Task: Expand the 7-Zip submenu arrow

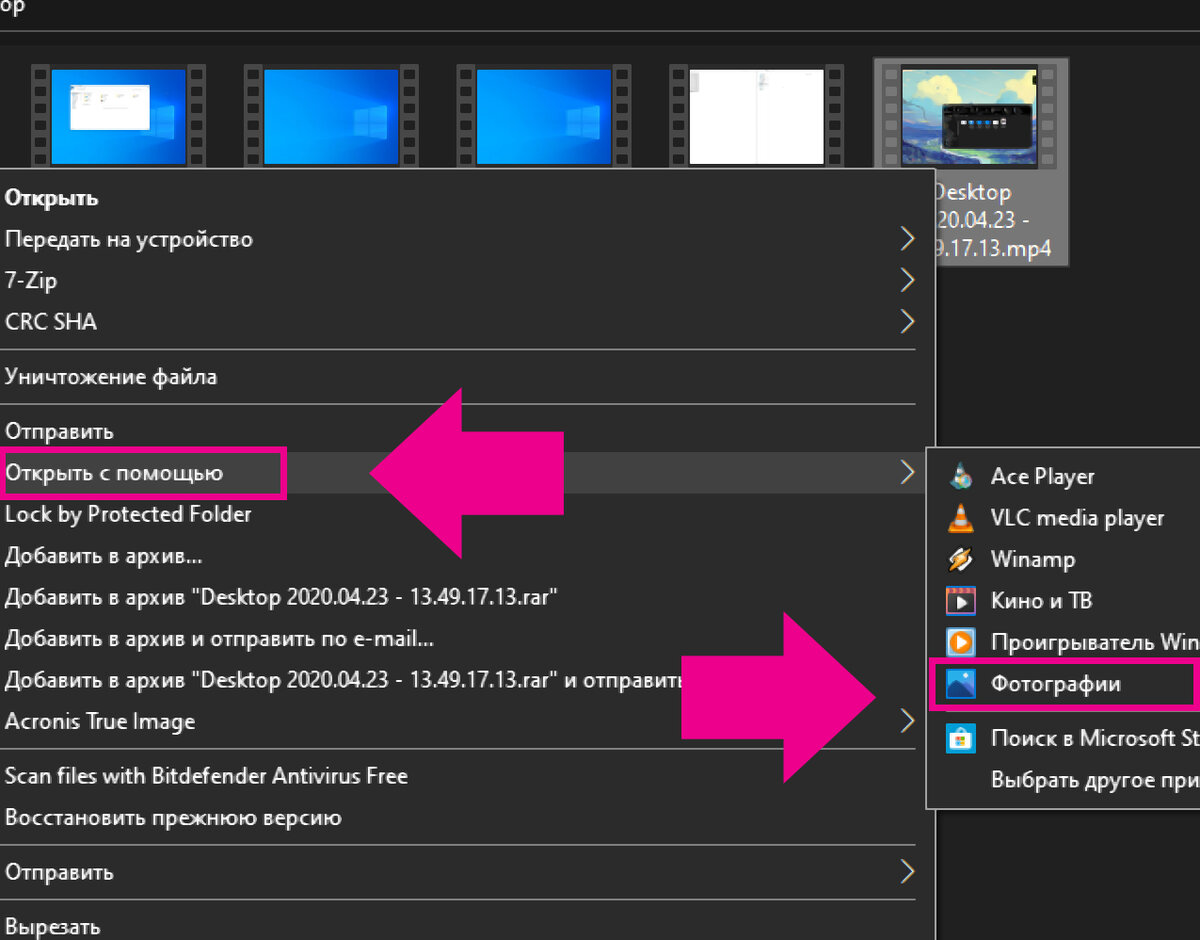Action: [907, 280]
